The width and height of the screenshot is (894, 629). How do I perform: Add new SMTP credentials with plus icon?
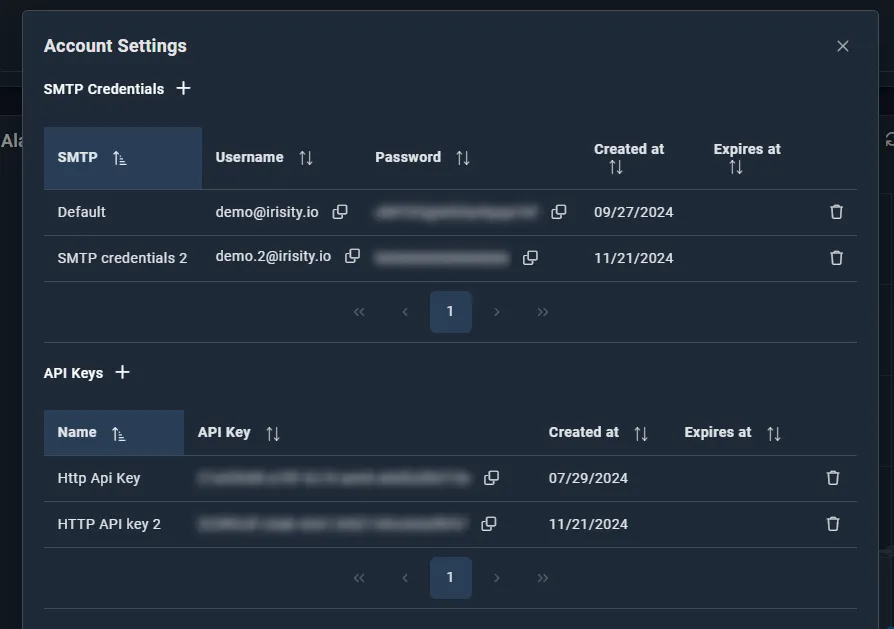(x=183, y=88)
